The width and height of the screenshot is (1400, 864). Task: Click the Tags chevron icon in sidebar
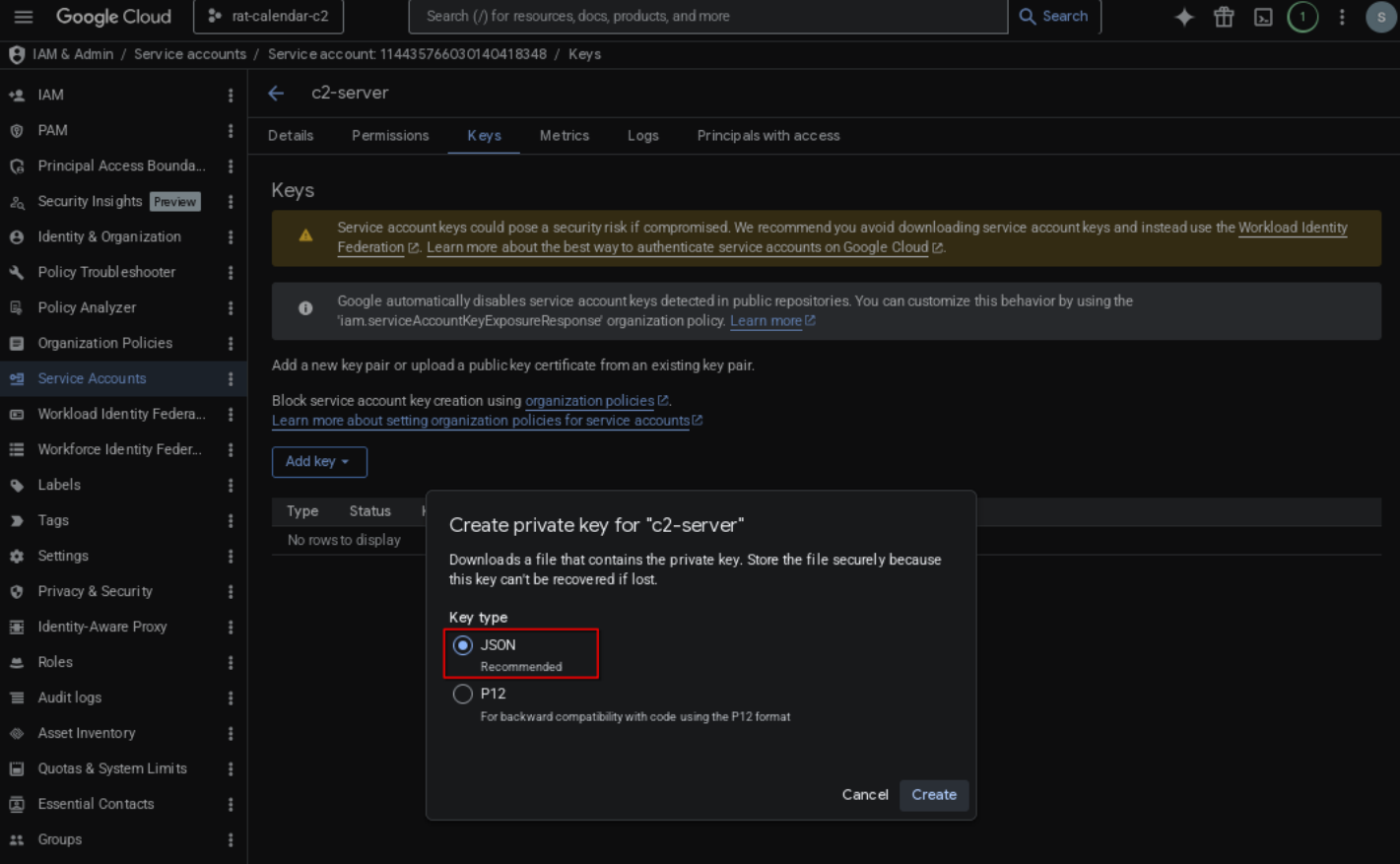[17, 521]
